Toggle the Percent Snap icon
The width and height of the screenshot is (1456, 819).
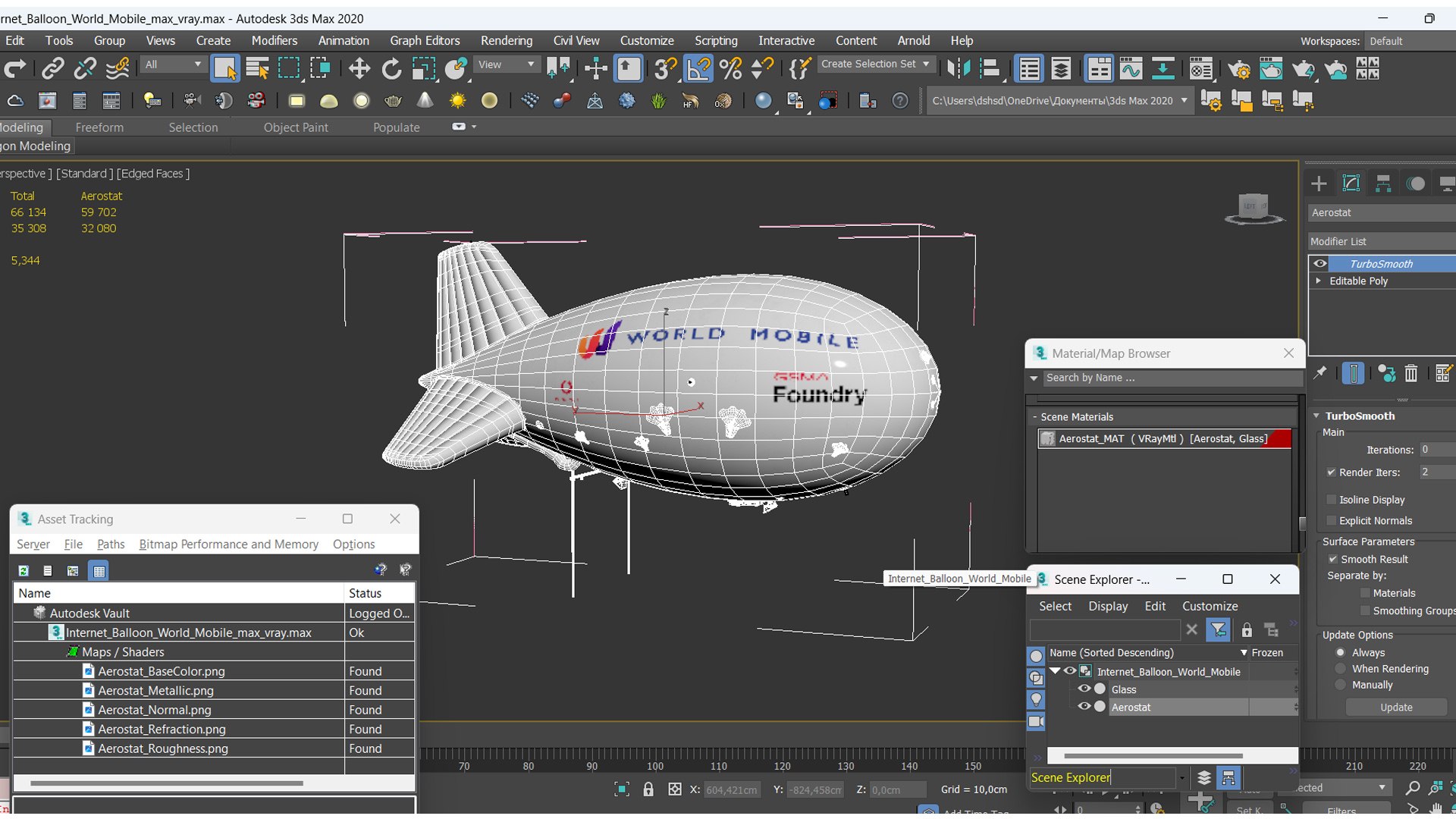[730, 69]
